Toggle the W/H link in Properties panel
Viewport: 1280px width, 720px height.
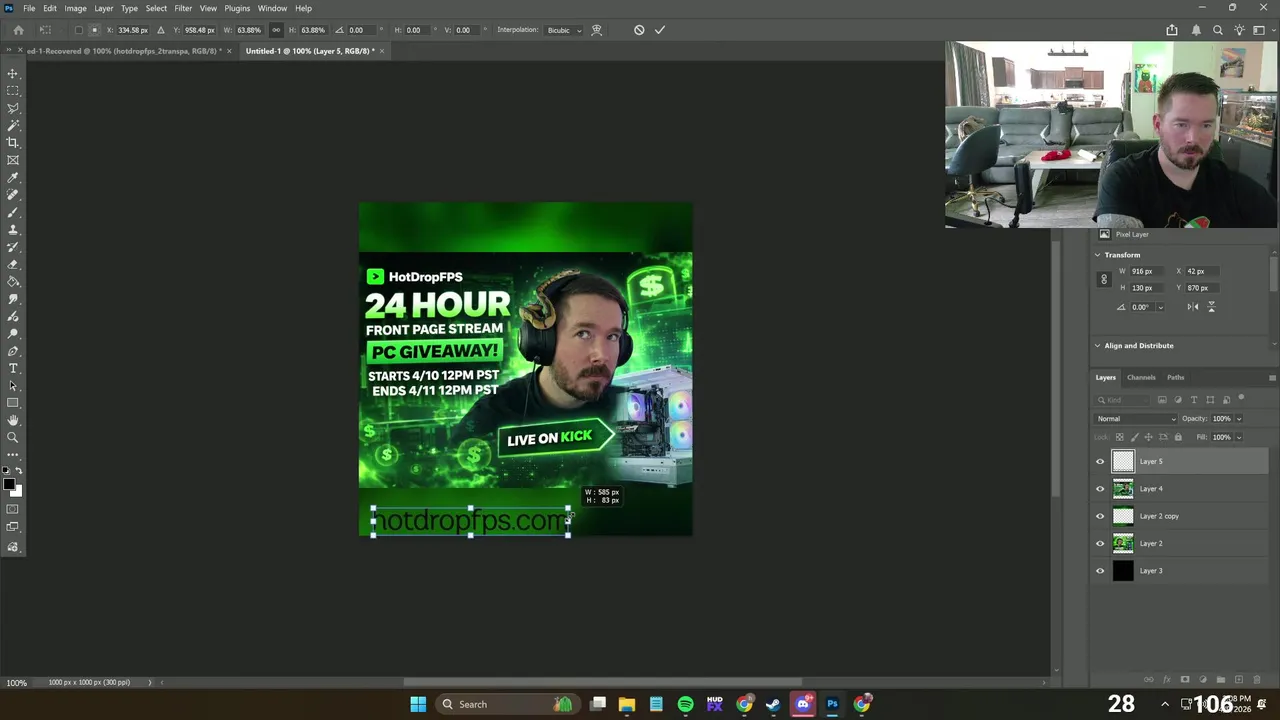click(x=1104, y=280)
